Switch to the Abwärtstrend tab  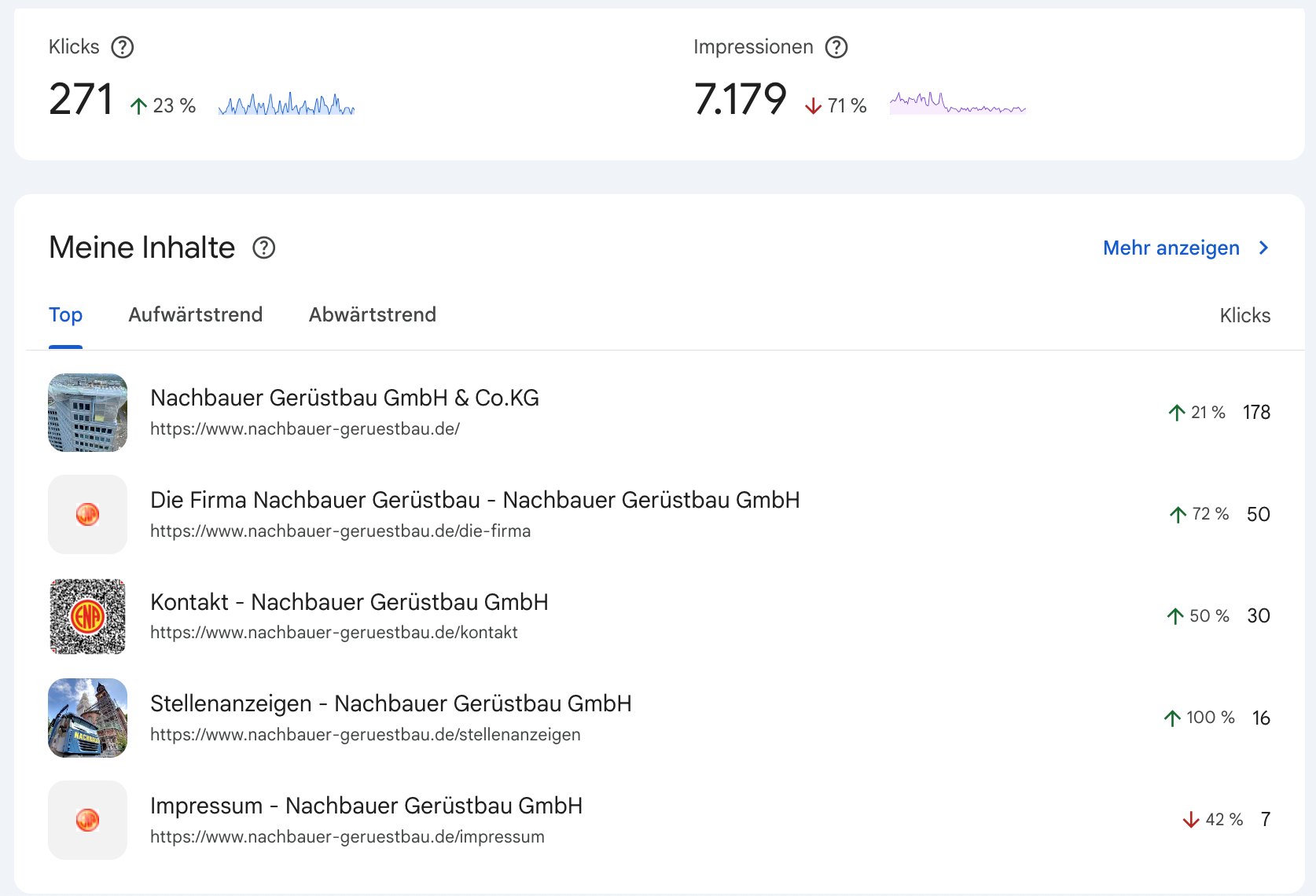point(372,315)
